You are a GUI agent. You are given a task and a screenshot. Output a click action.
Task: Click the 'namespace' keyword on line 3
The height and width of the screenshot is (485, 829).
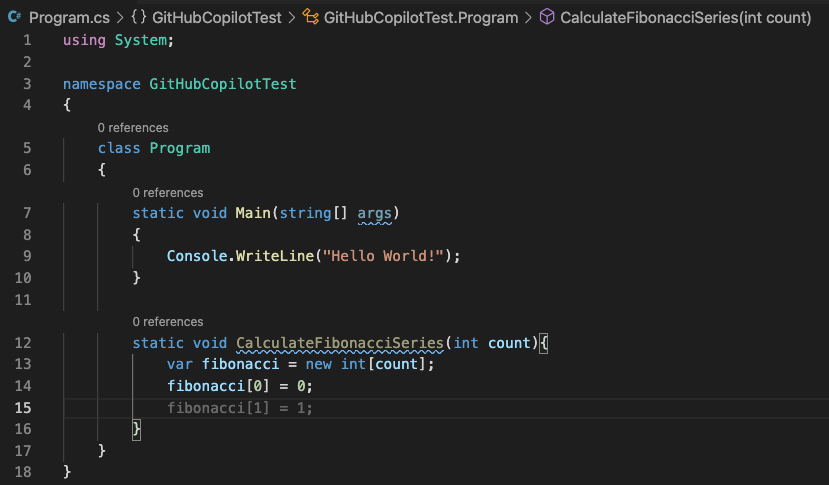pyautogui.click(x=102, y=84)
